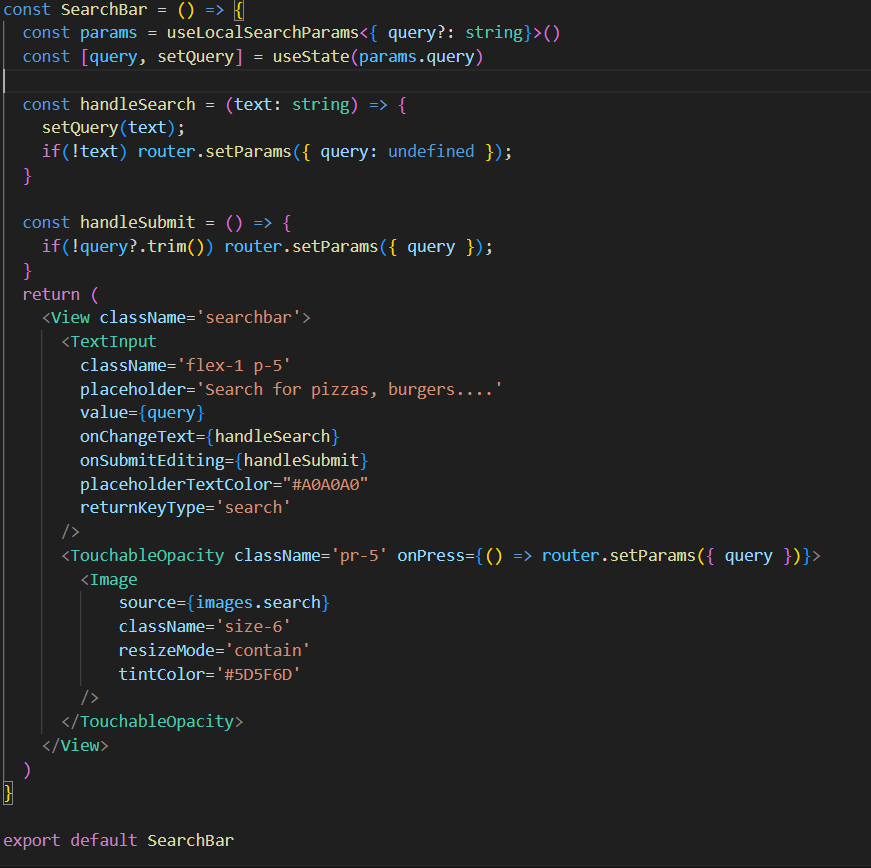Image resolution: width=871 pixels, height=868 pixels.
Task: Click the TouchableOpacity opening tag name
Action: (147, 555)
